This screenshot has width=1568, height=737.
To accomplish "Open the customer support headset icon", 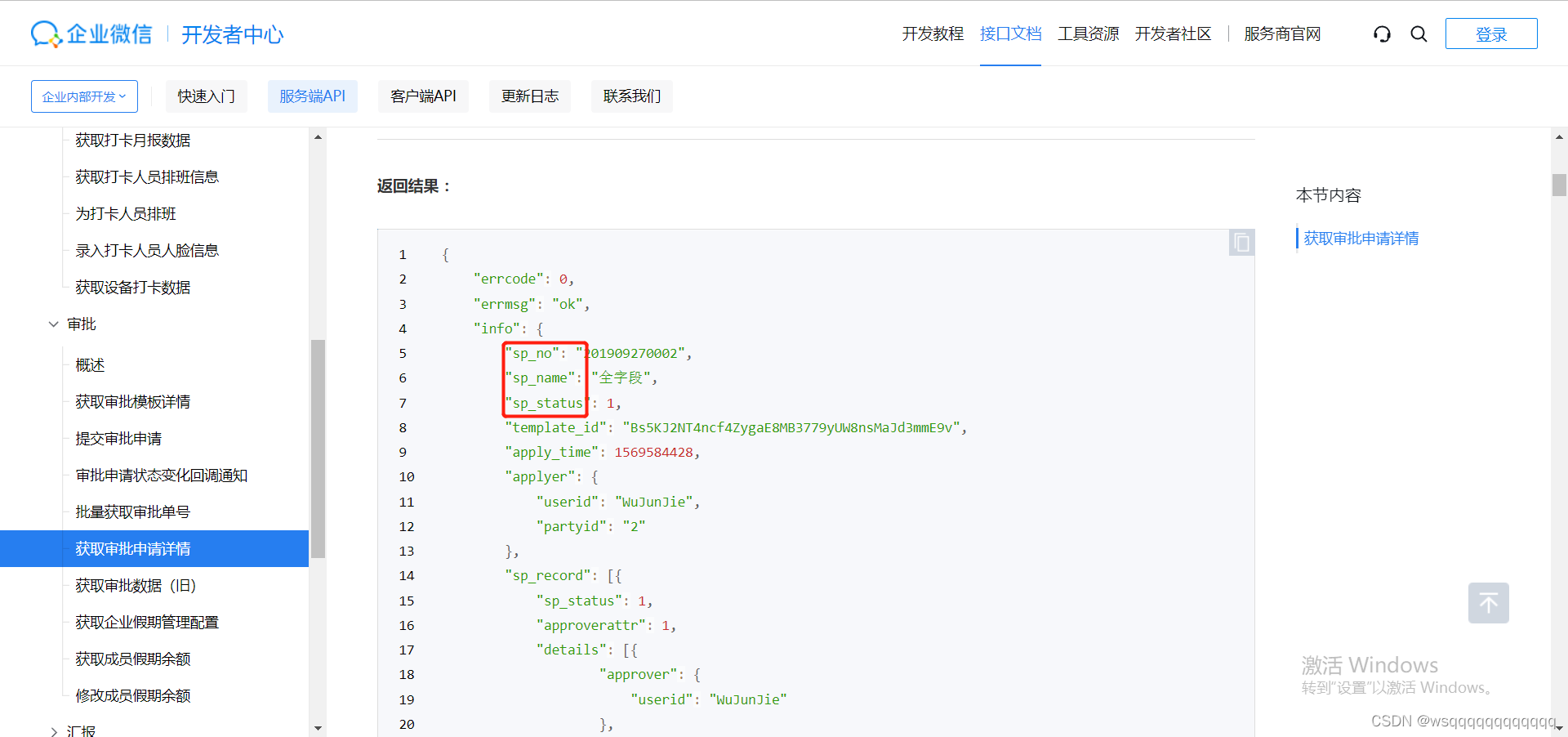I will coord(1382,34).
